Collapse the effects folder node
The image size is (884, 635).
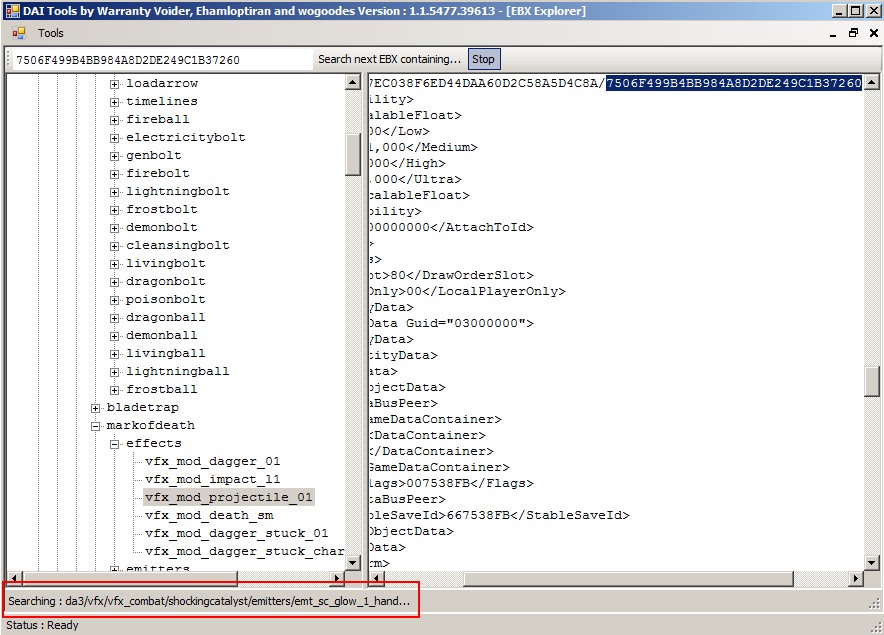click(115, 444)
